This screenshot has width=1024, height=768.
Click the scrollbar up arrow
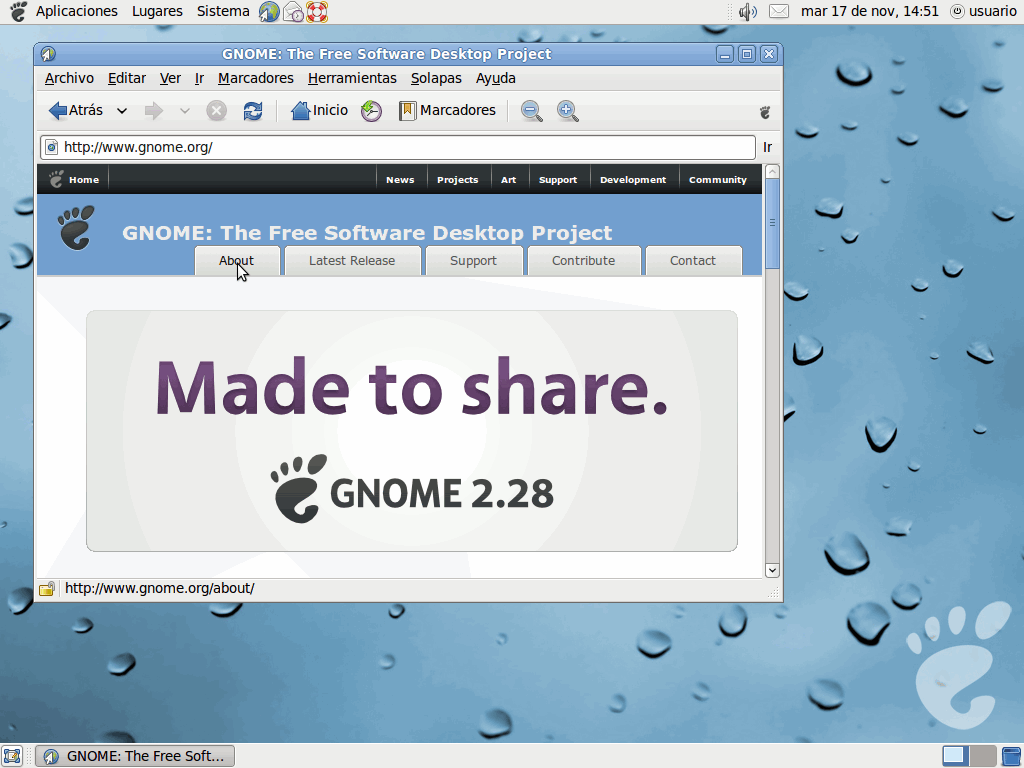[x=772, y=172]
